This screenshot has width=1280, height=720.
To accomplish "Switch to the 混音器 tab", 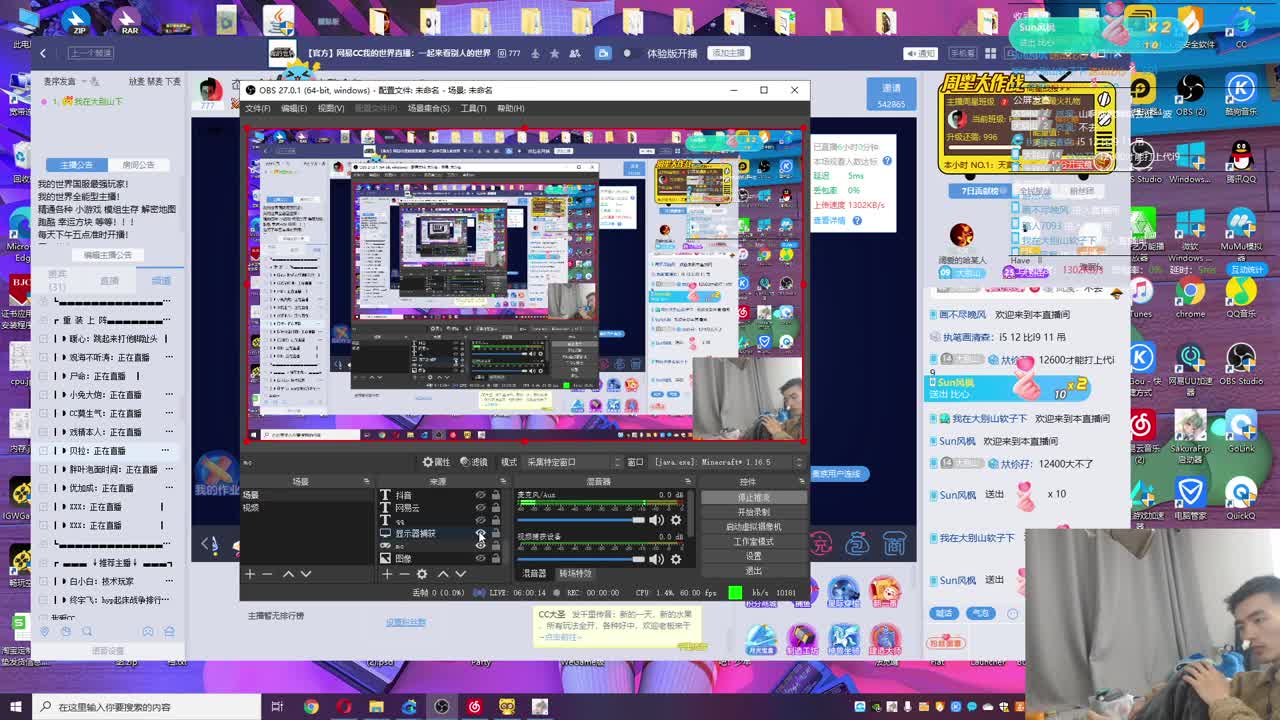I will 535,574.
